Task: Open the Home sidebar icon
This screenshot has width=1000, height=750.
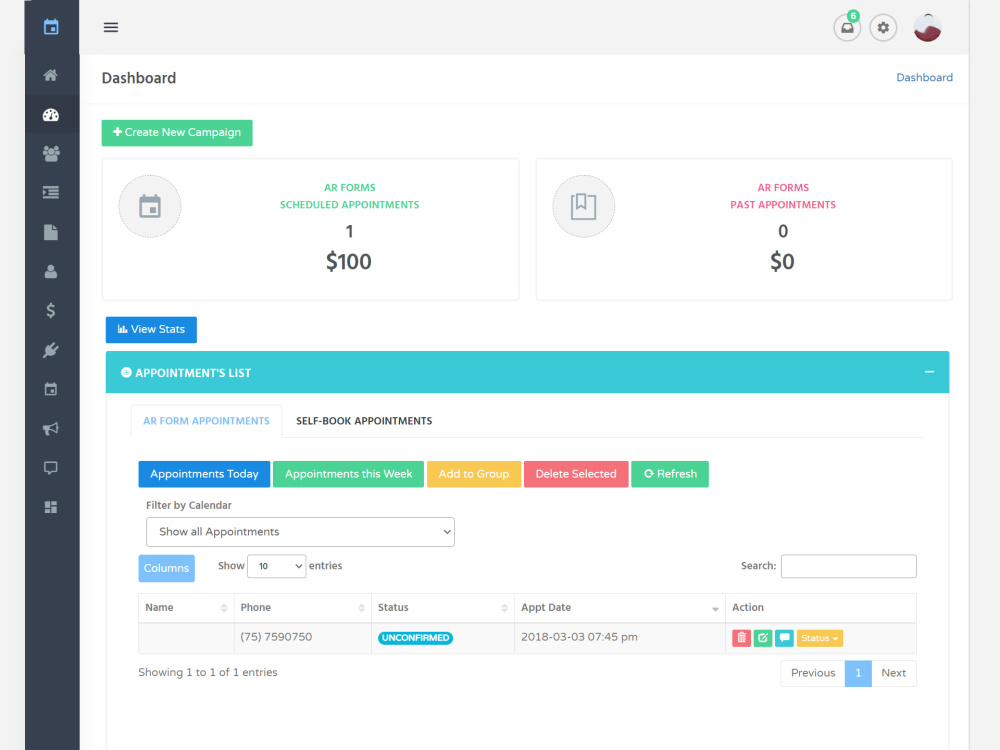Action: (x=51, y=75)
